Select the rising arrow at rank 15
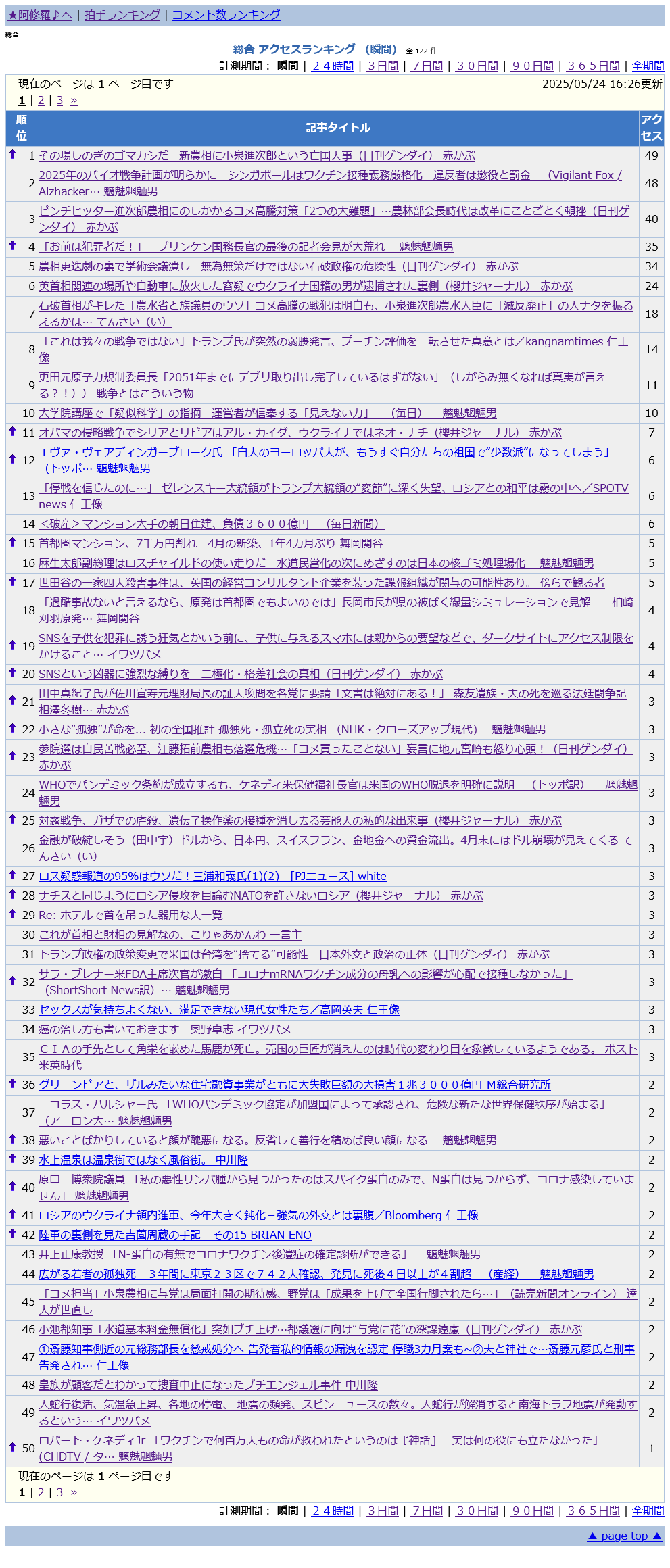Viewport: 670px width, 1568px height. 12,543
